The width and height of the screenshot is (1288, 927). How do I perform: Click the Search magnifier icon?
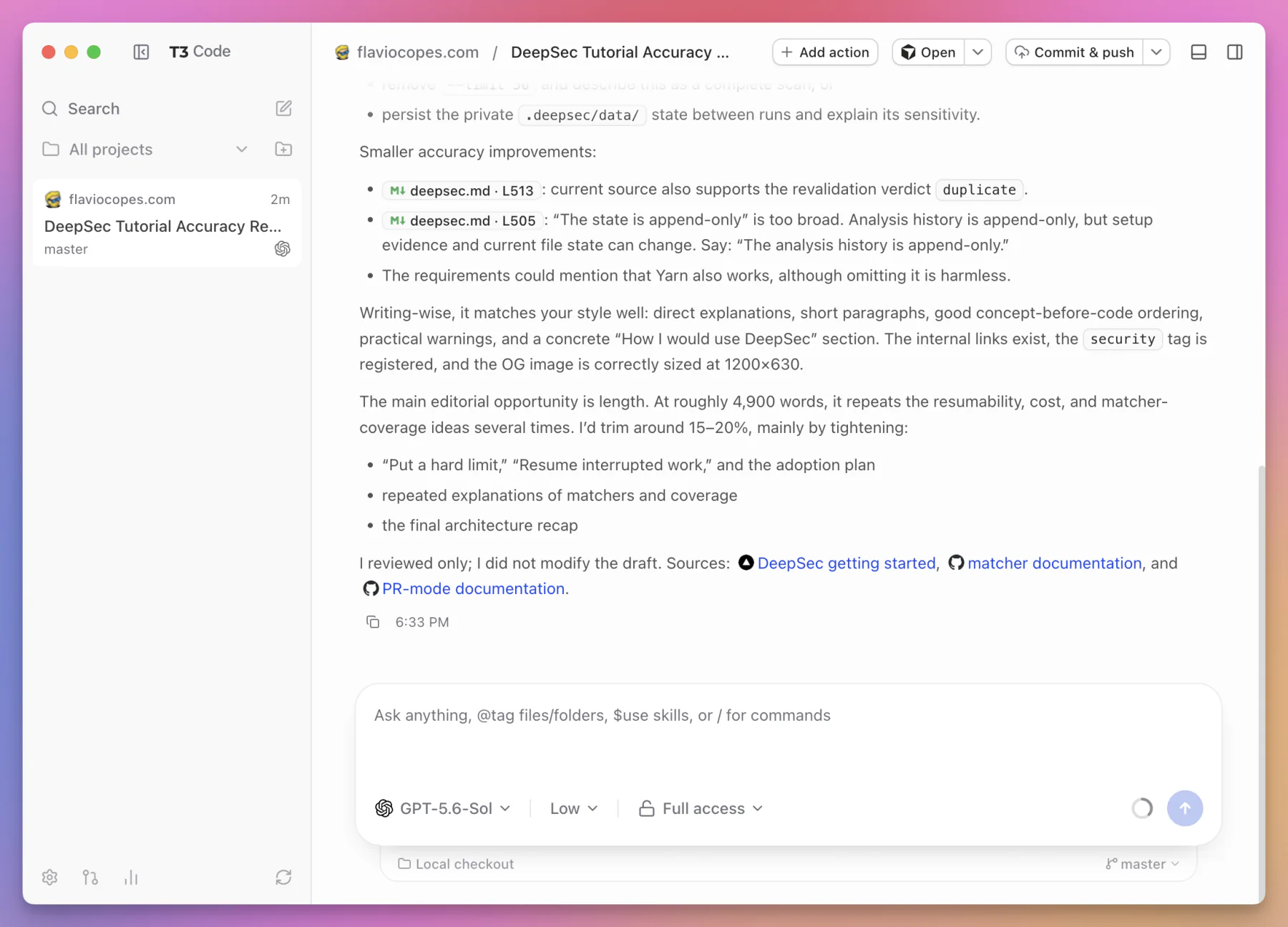point(49,109)
